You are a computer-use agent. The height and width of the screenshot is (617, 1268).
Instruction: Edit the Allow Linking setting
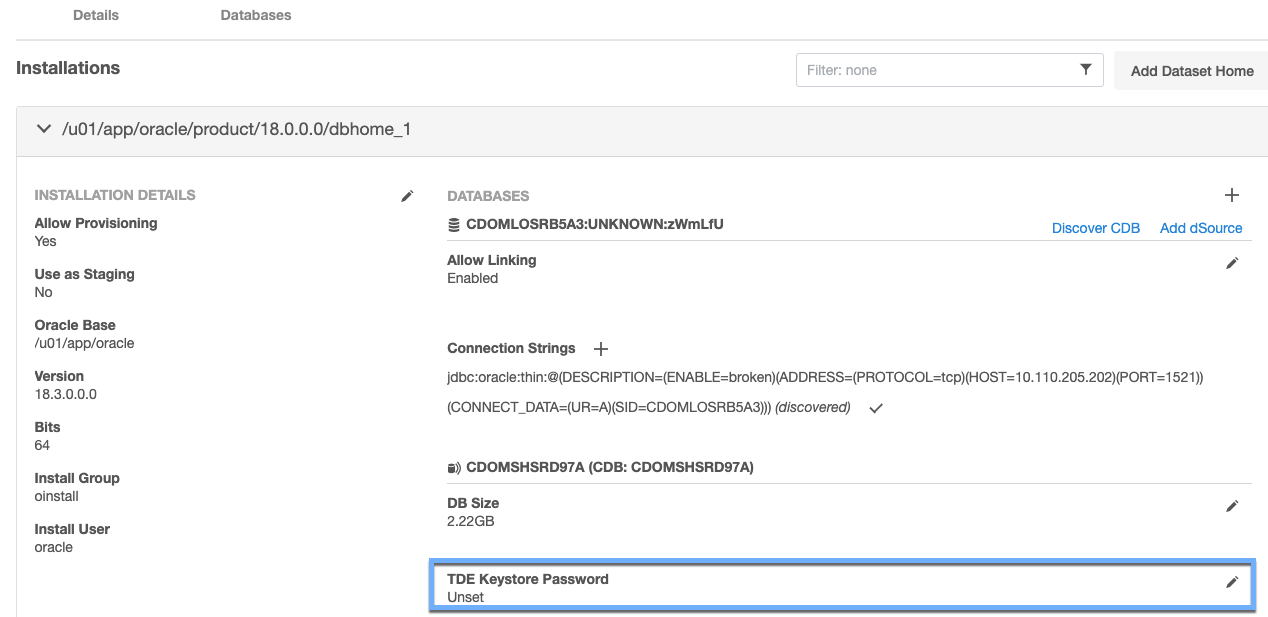coord(1232,263)
